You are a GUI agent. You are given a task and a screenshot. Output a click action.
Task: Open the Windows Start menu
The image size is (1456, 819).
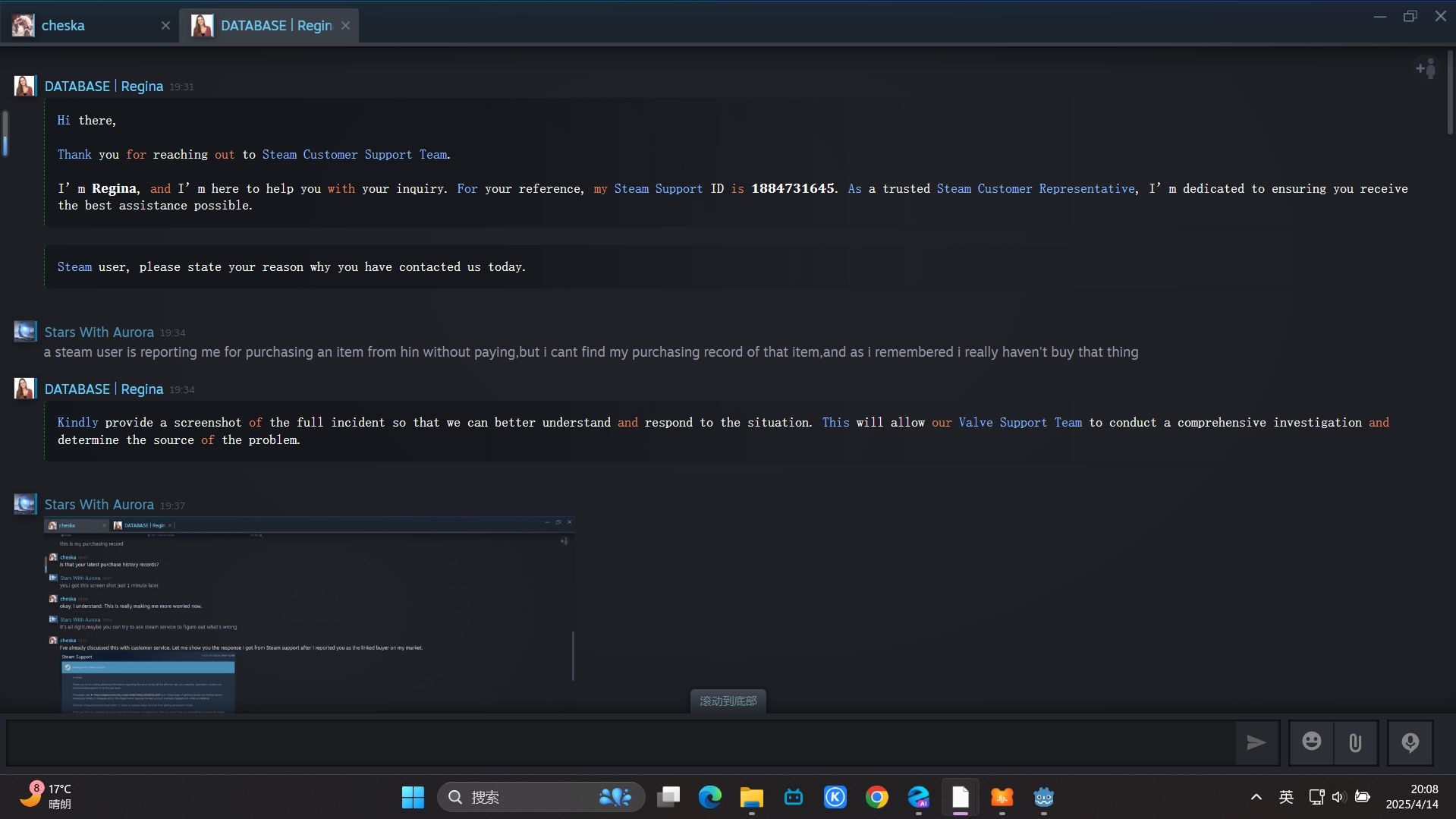pos(413,797)
